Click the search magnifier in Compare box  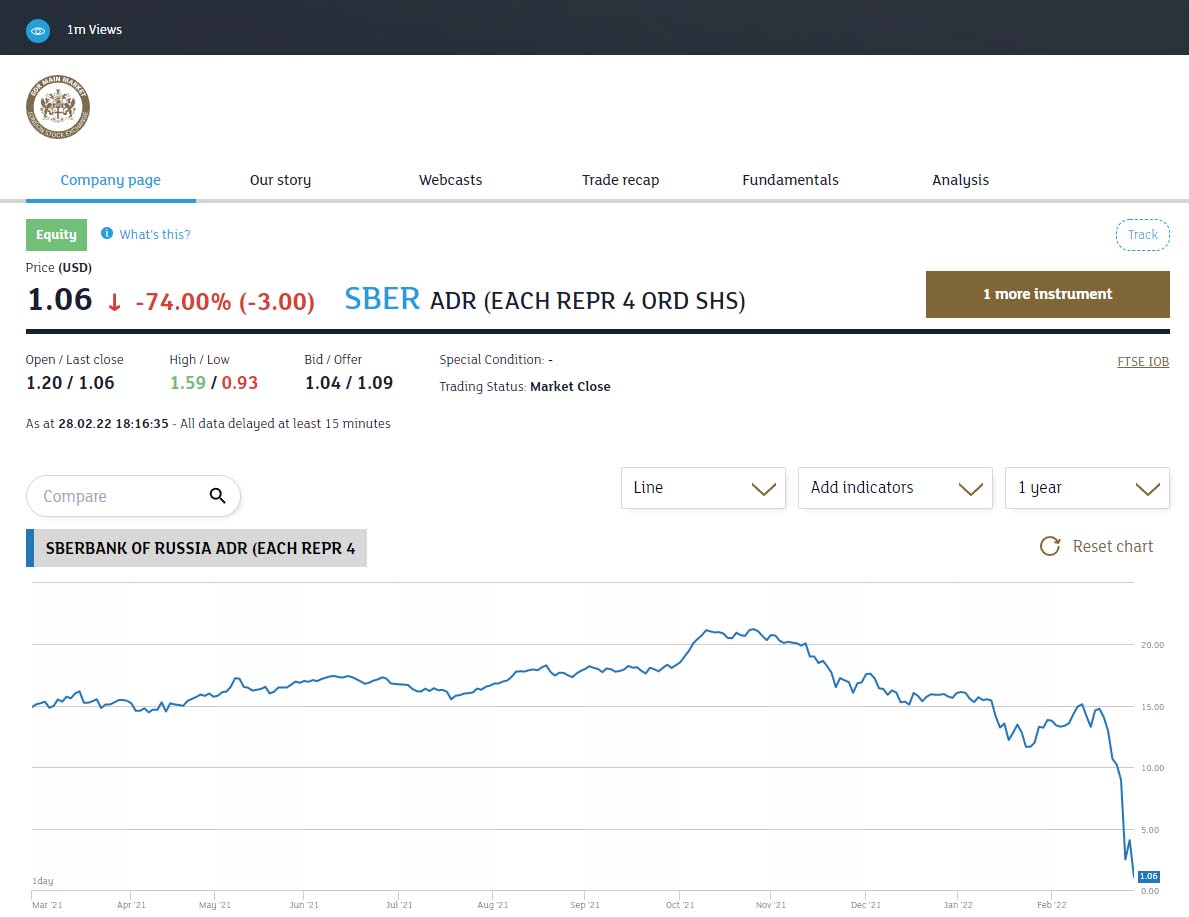218,496
